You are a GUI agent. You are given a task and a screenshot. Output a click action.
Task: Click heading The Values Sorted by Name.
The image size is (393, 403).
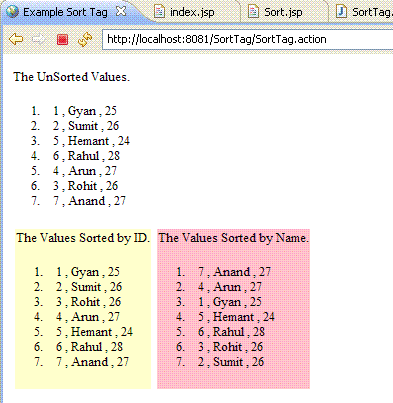[234, 238]
